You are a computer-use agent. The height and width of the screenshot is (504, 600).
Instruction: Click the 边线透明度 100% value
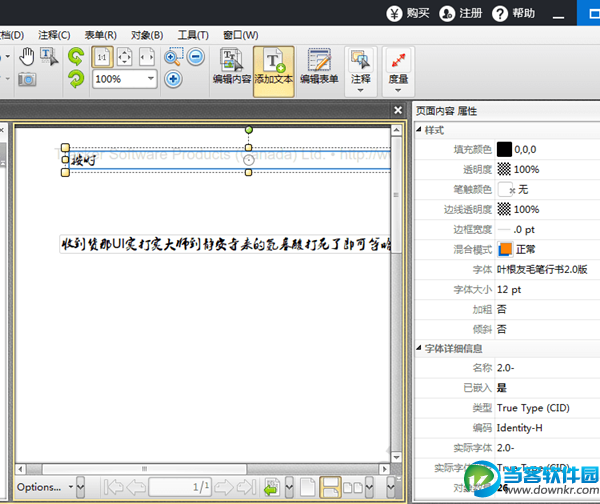pos(527,209)
